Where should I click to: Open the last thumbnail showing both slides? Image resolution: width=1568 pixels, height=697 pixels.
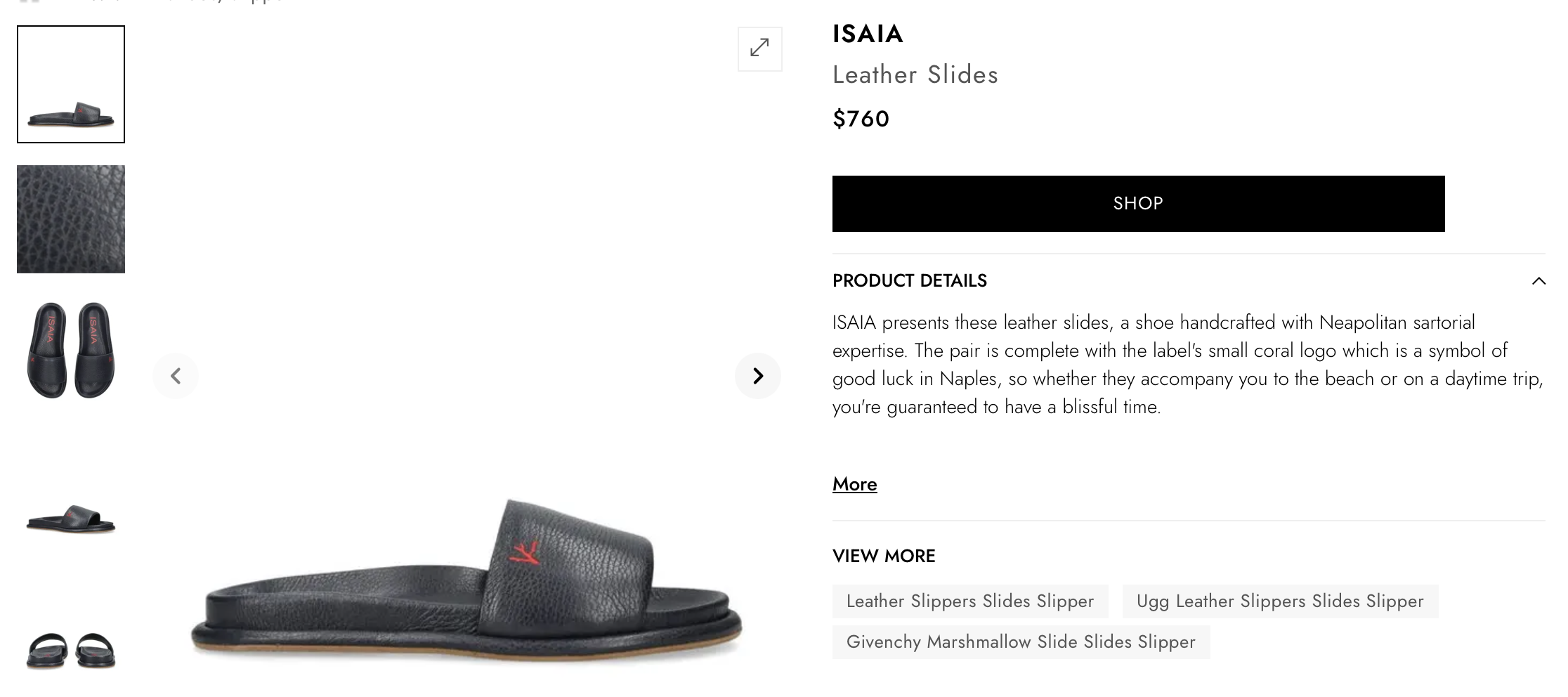[x=71, y=649]
